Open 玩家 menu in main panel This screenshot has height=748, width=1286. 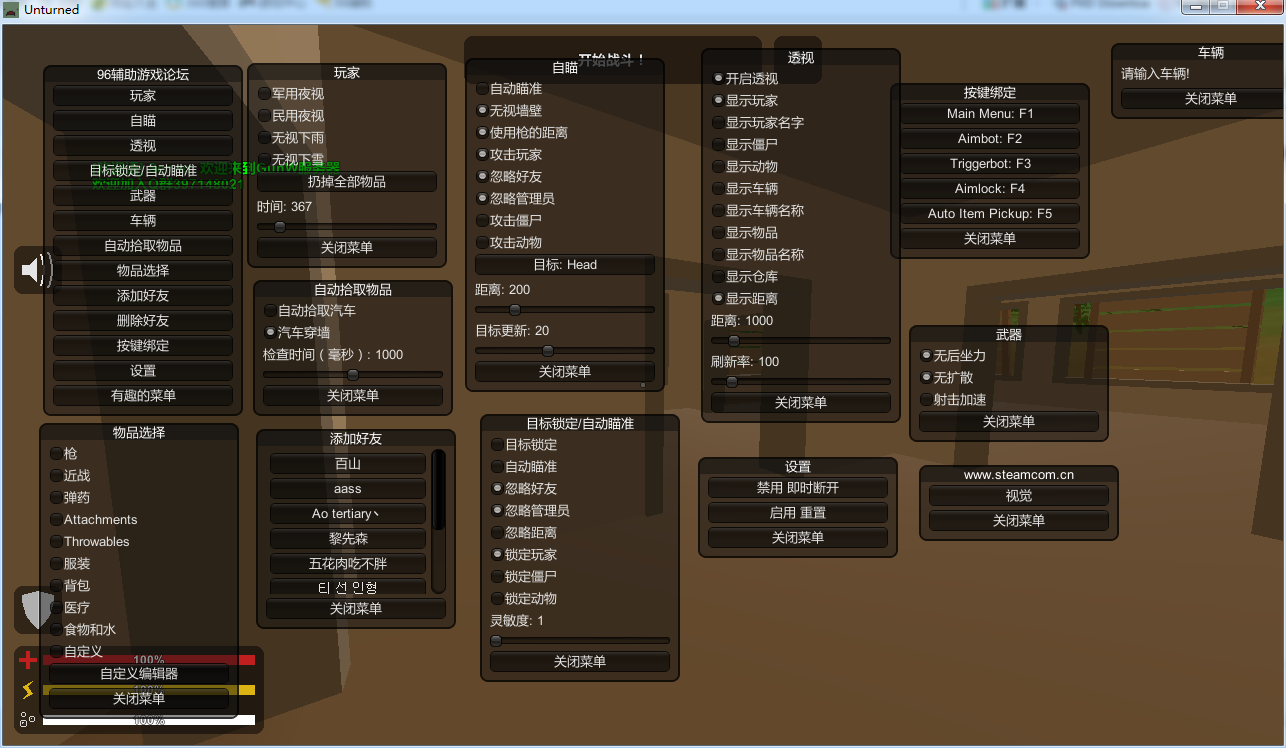(x=143, y=96)
